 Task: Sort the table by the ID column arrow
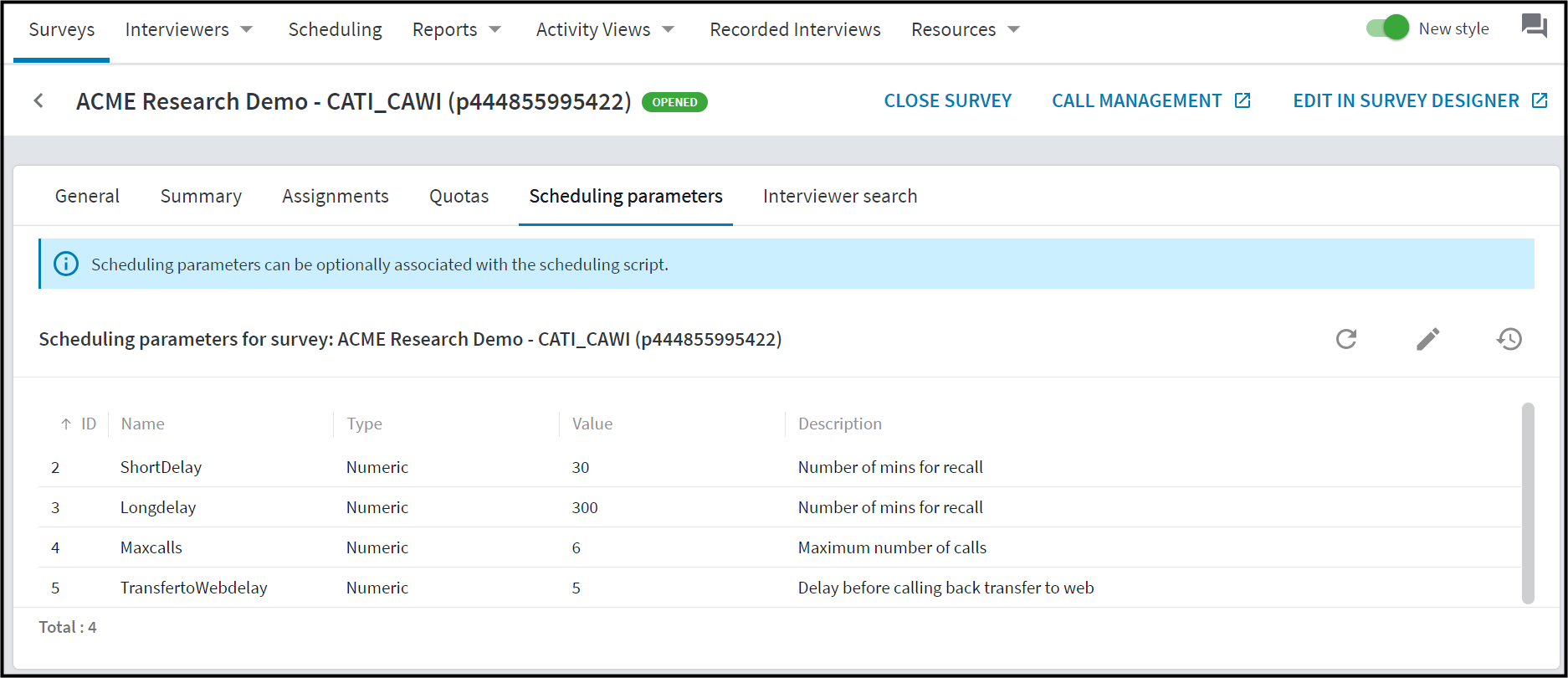click(66, 424)
